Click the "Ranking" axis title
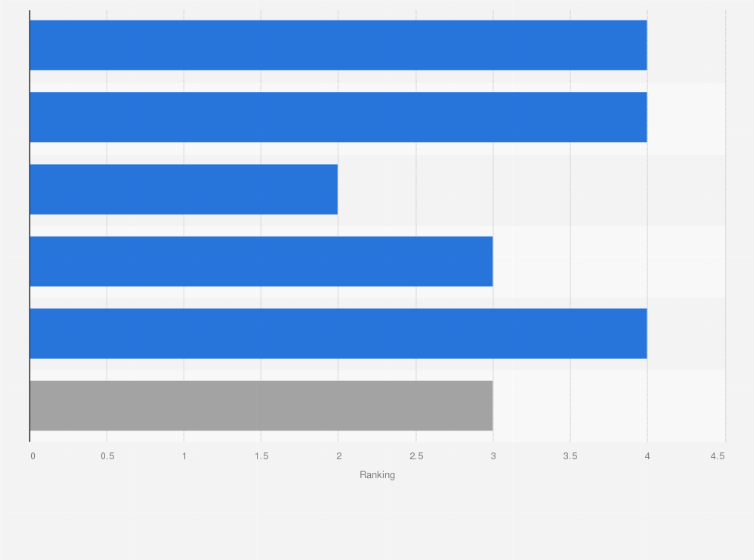Screen dimensions: 754x560 pos(377,475)
